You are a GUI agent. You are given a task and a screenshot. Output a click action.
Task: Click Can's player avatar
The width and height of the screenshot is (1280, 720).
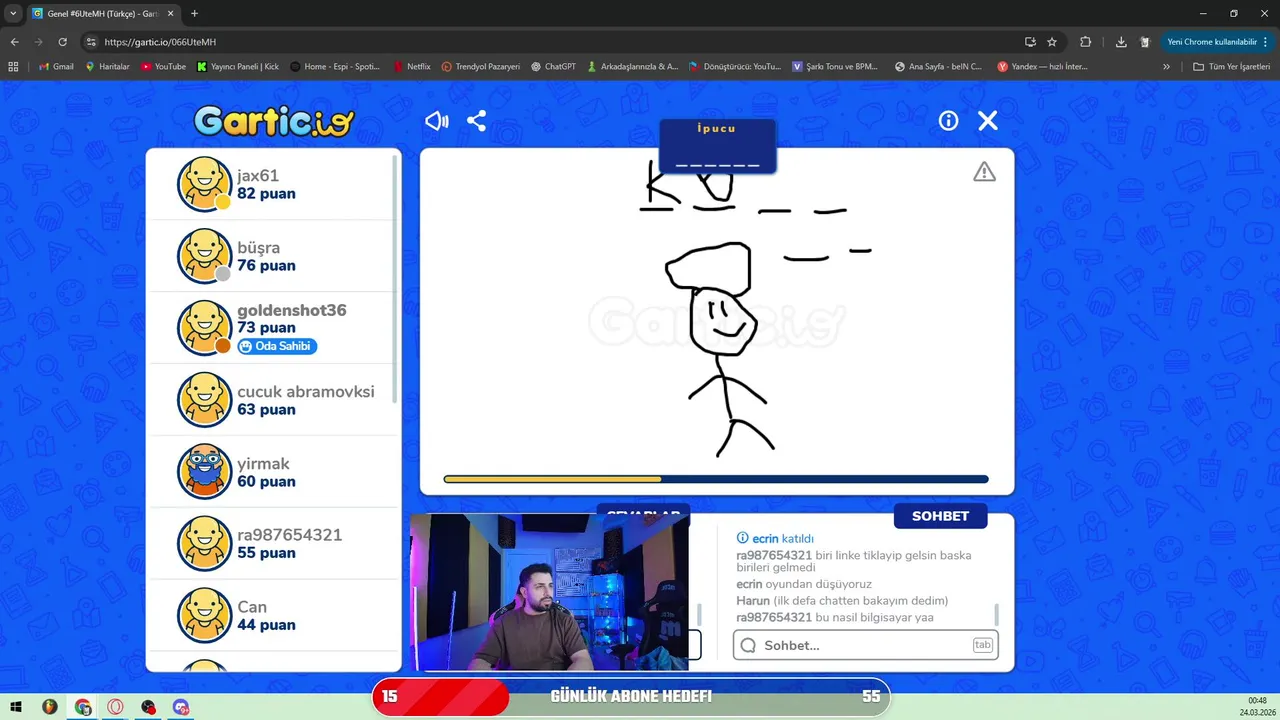[x=205, y=616]
